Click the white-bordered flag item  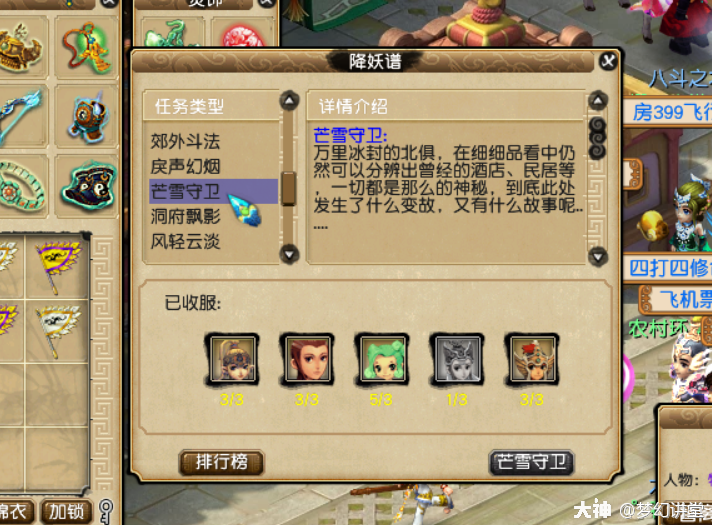point(58,330)
